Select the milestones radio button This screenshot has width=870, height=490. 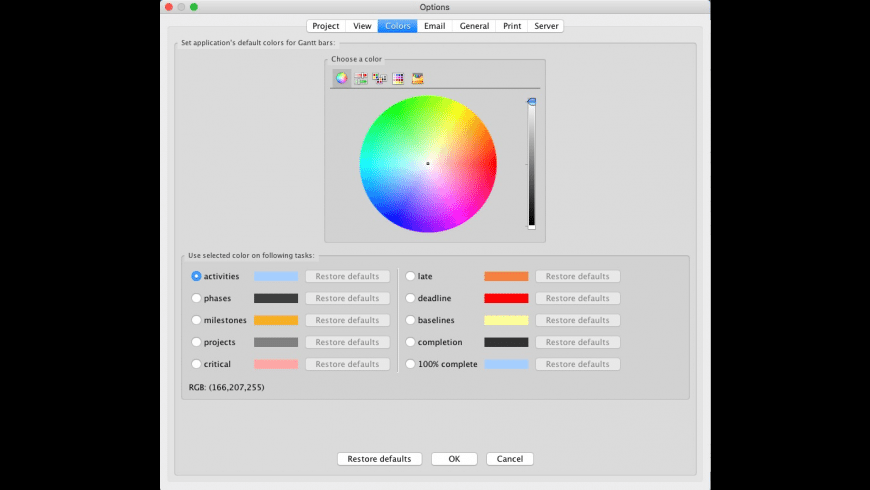196,320
